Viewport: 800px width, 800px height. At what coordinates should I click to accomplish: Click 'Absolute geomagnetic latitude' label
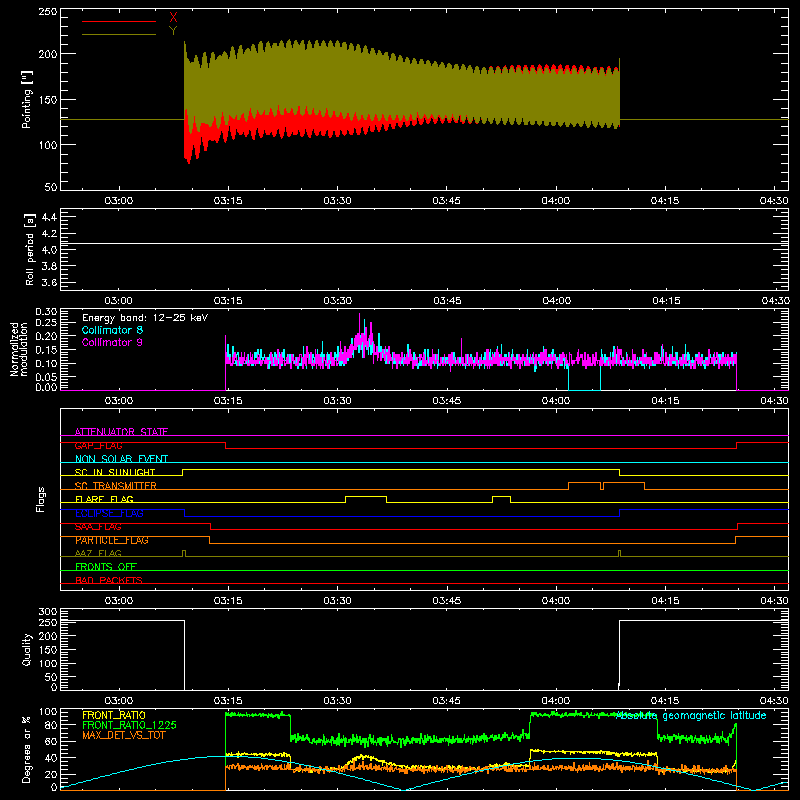click(691, 716)
